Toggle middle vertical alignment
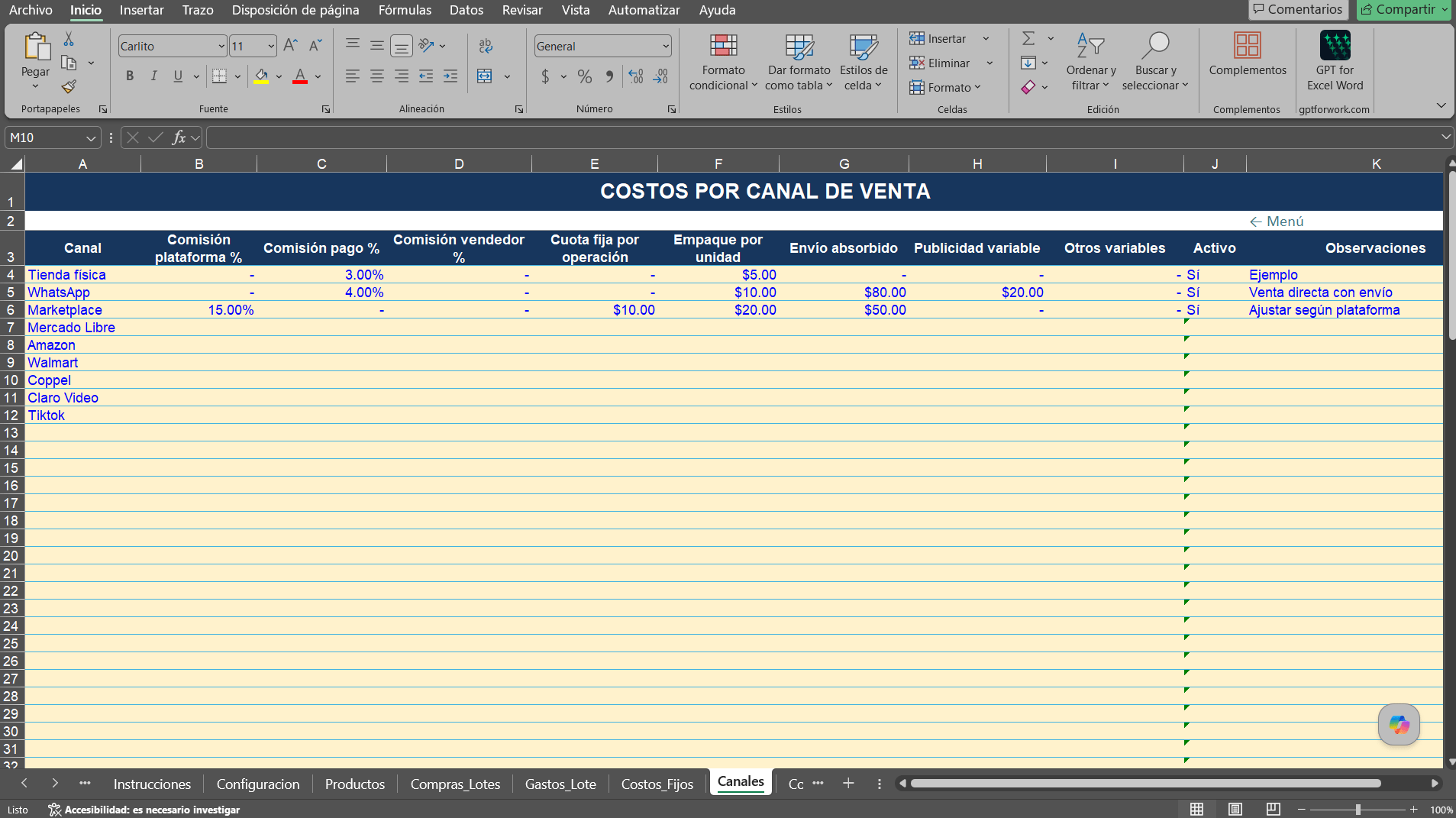The image size is (1456, 818). click(x=376, y=46)
